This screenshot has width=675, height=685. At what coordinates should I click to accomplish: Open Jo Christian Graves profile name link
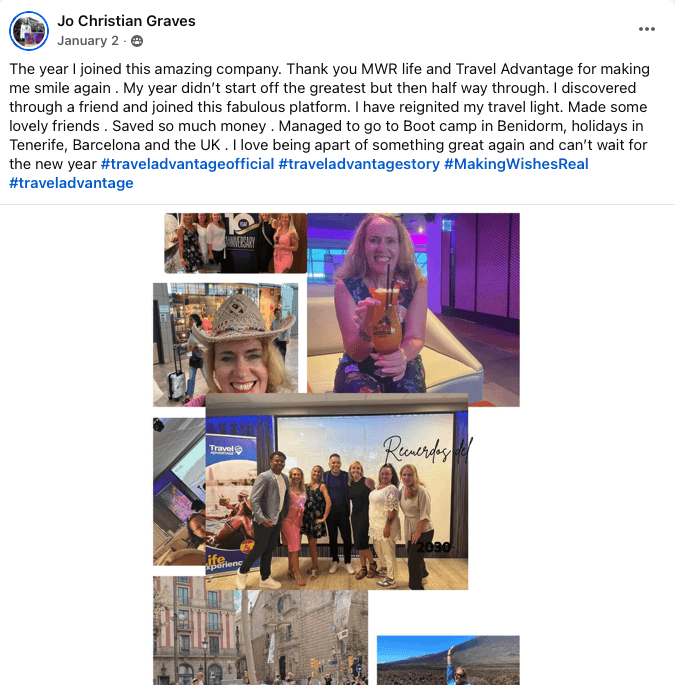click(126, 21)
